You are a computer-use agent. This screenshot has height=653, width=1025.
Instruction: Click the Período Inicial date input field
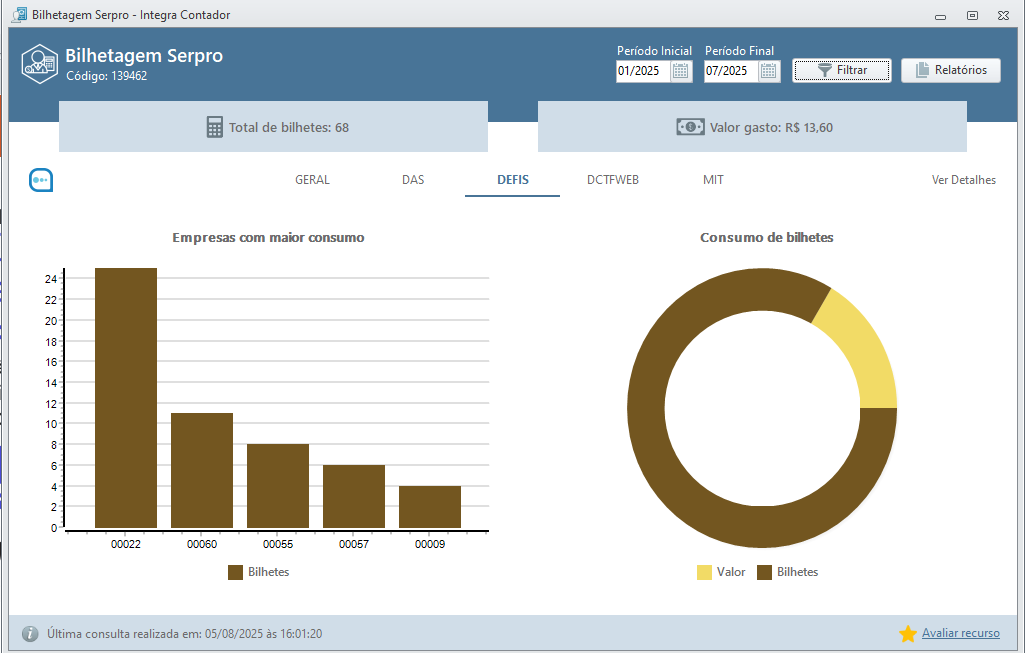click(642, 71)
